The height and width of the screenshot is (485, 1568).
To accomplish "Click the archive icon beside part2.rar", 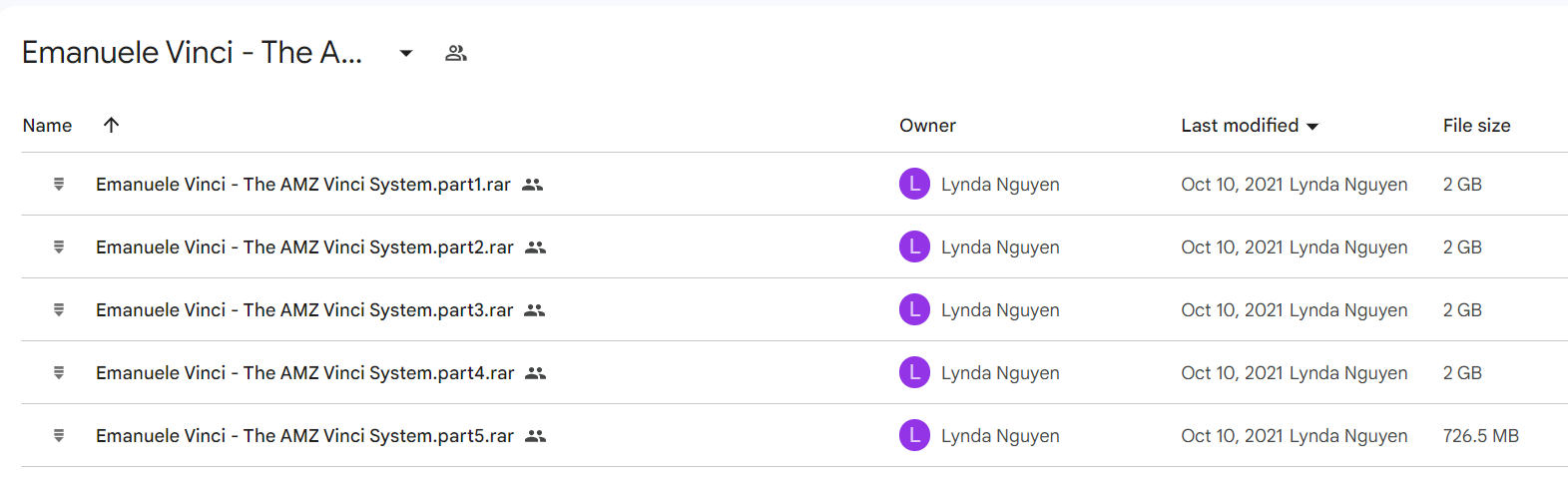I will (59, 246).
